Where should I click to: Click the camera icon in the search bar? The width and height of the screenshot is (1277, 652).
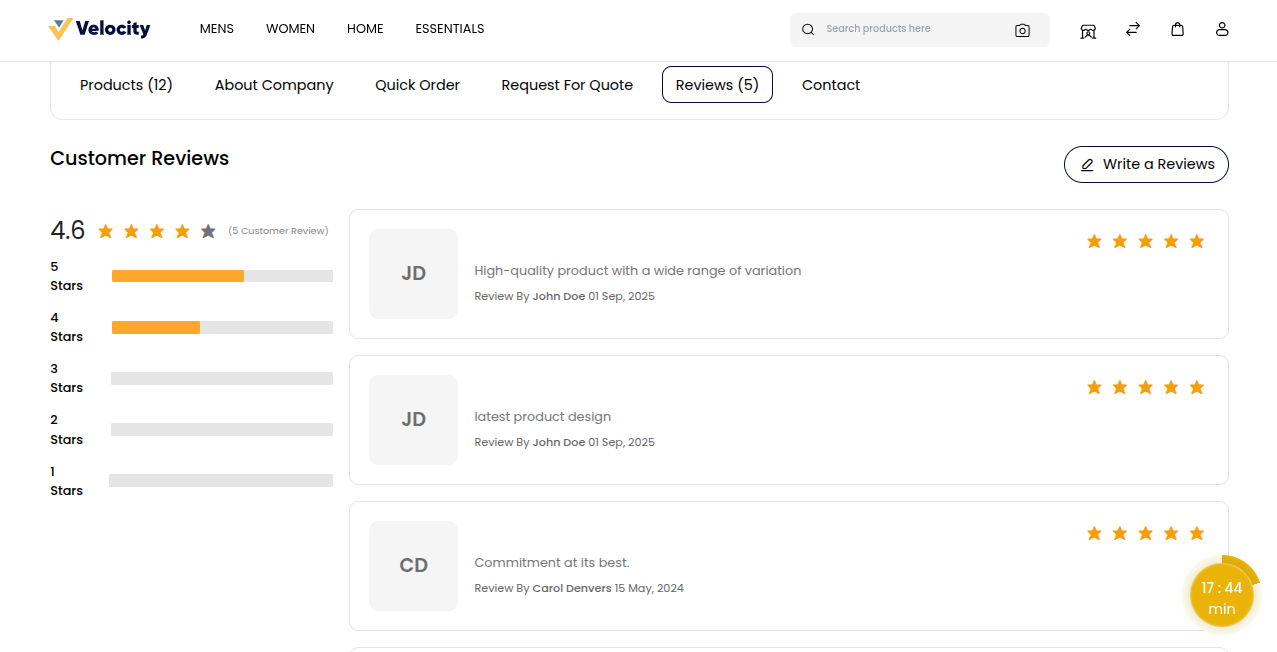click(x=1022, y=30)
